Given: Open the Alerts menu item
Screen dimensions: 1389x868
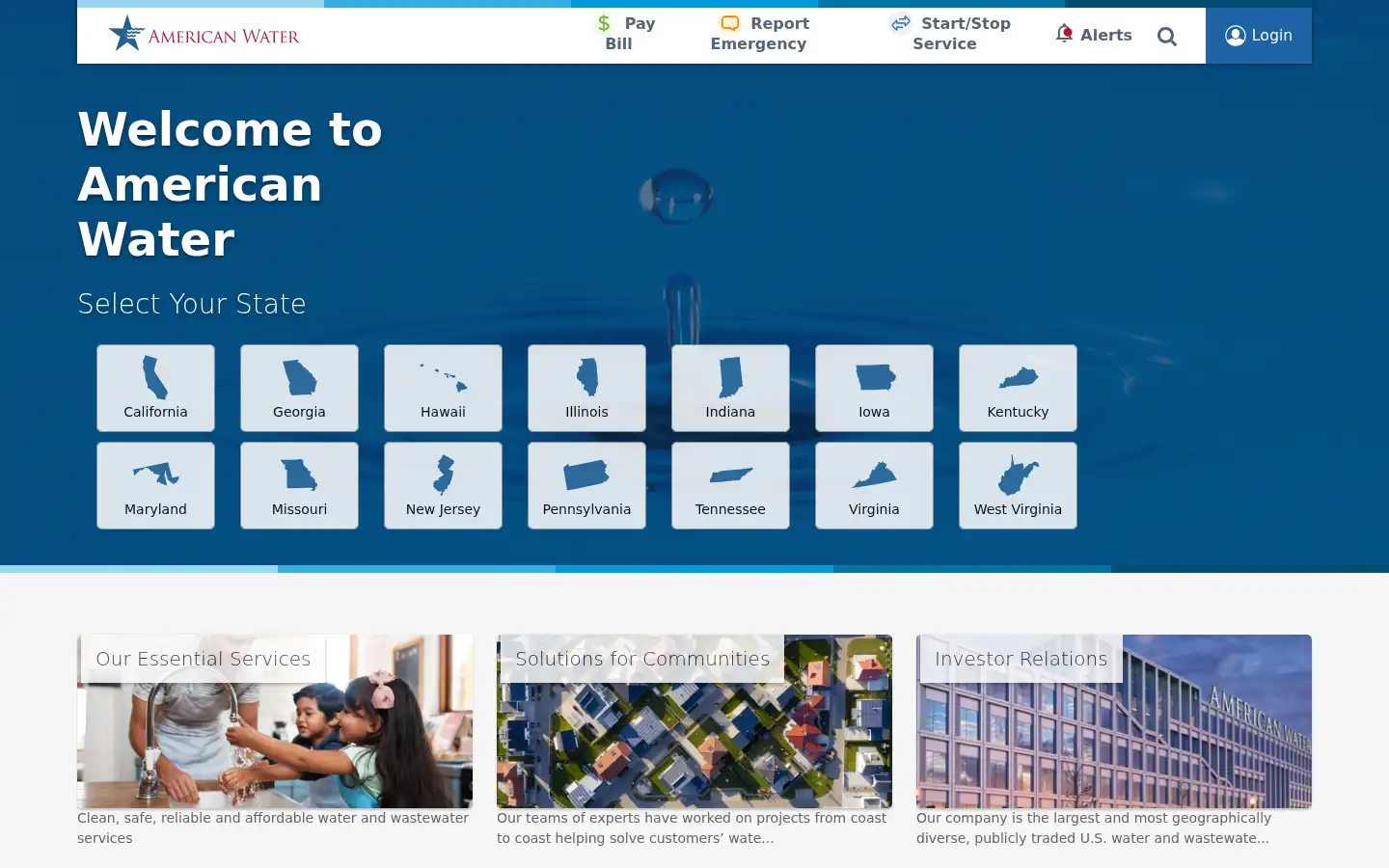Looking at the screenshot, I should point(1094,35).
